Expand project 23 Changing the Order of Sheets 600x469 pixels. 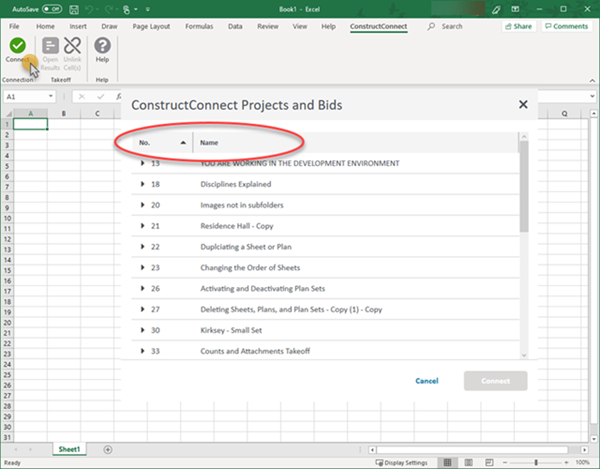point(142,267)
